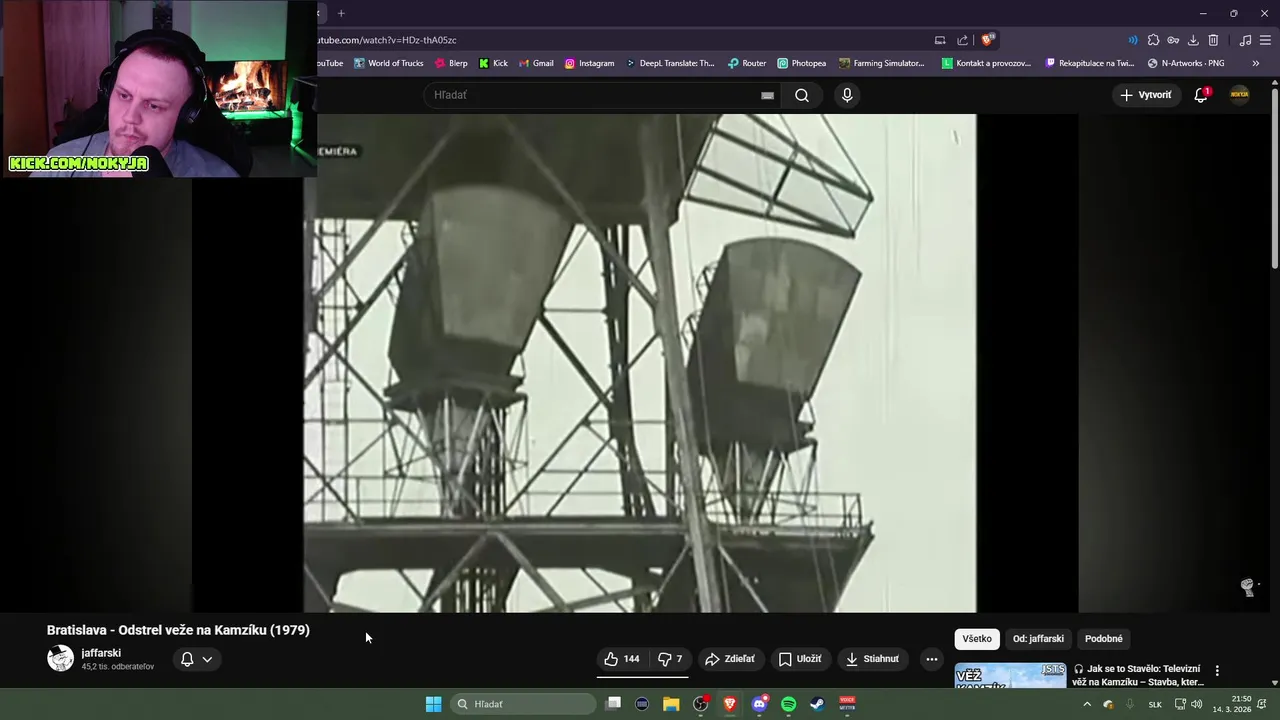Viewport: 1280px width, 720px height.
Task: Click the install/cast screen icon in address bar
Action: pos(940,40)
